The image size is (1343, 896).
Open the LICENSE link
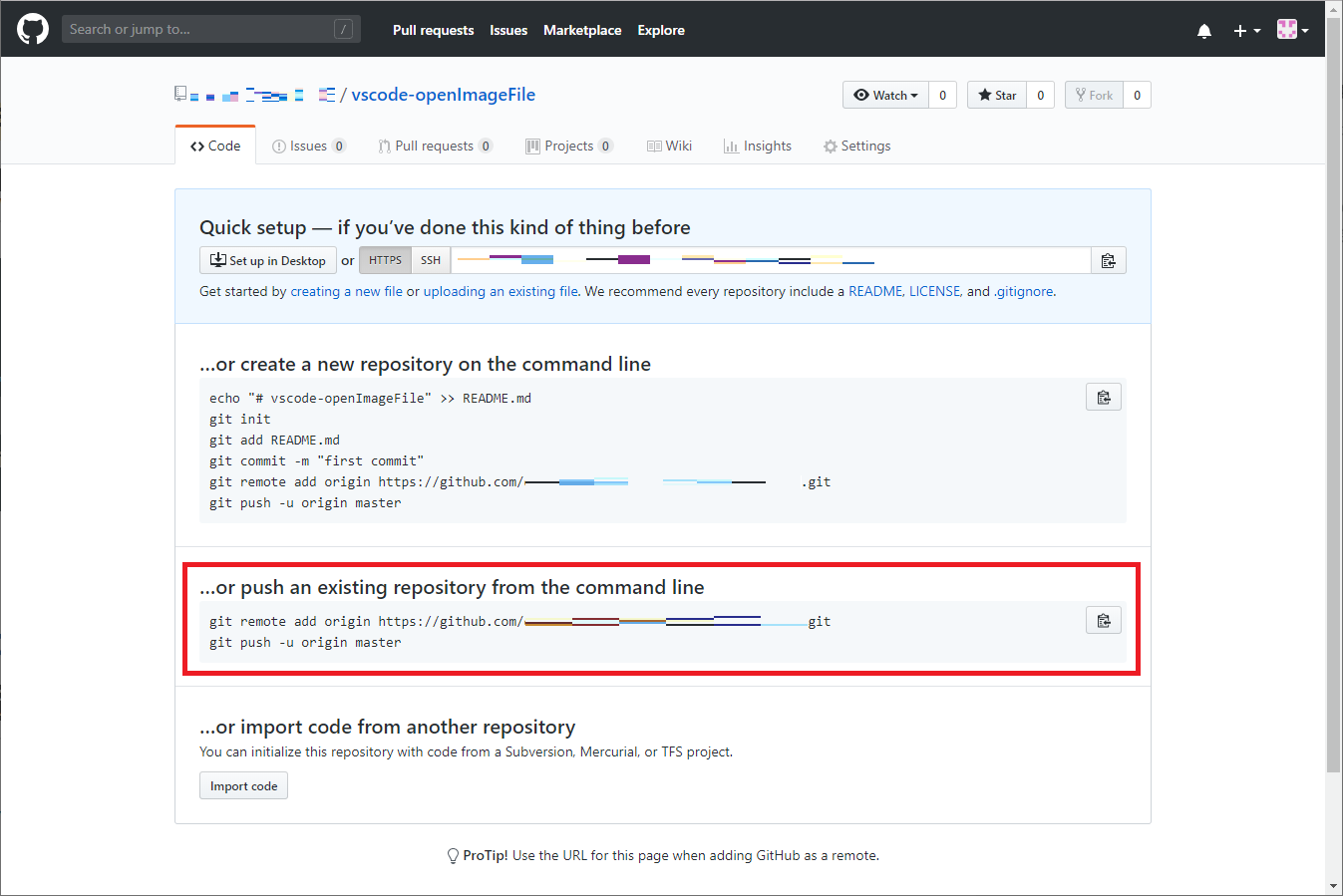click(935, 291)
